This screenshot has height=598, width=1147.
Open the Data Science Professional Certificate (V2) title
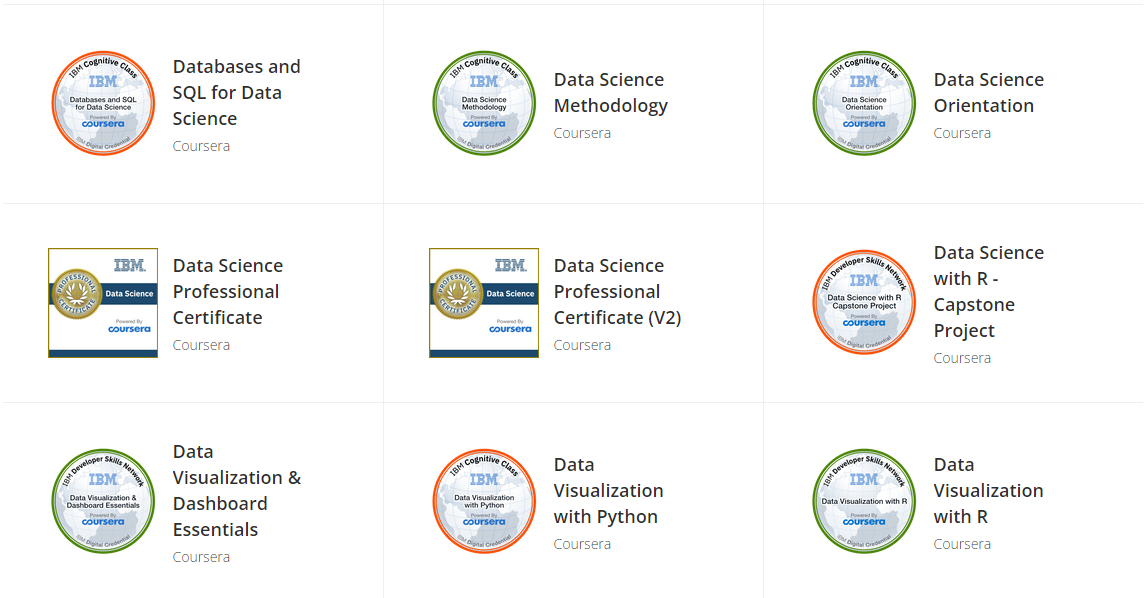617,291
